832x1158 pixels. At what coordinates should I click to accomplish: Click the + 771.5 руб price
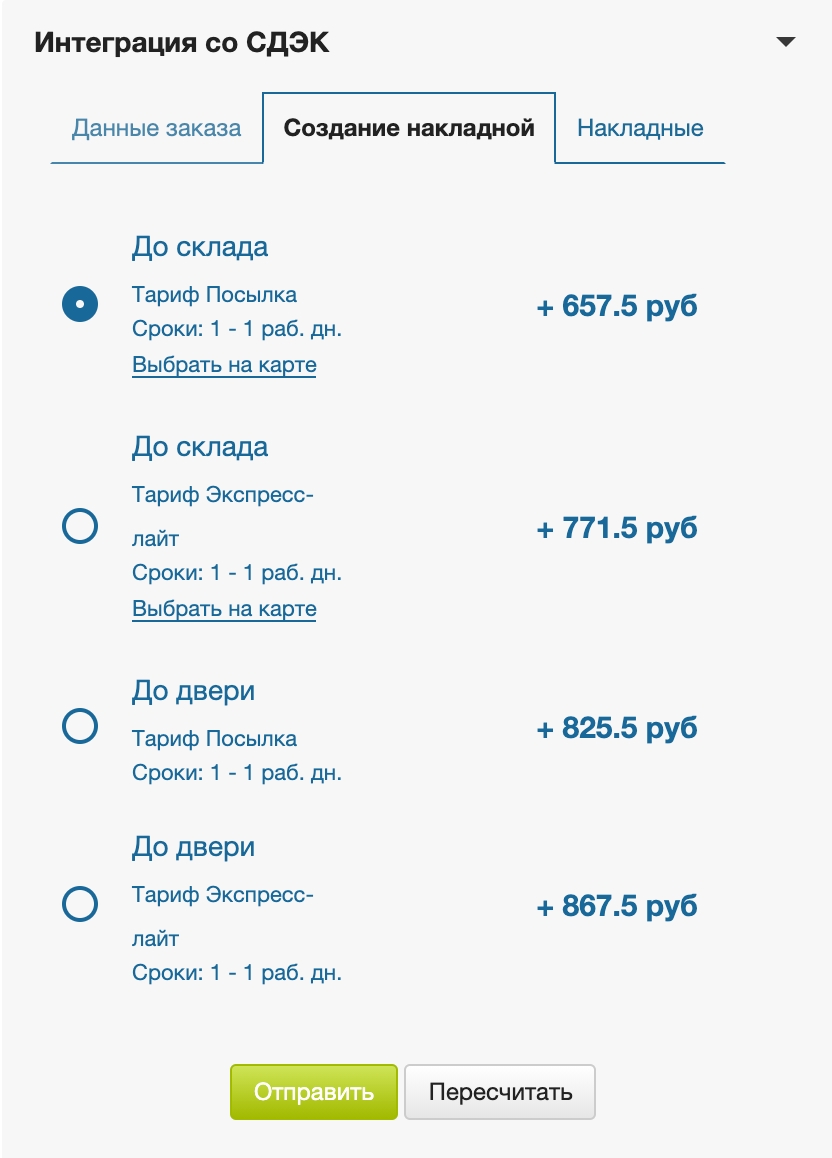(x=617, y=528)
